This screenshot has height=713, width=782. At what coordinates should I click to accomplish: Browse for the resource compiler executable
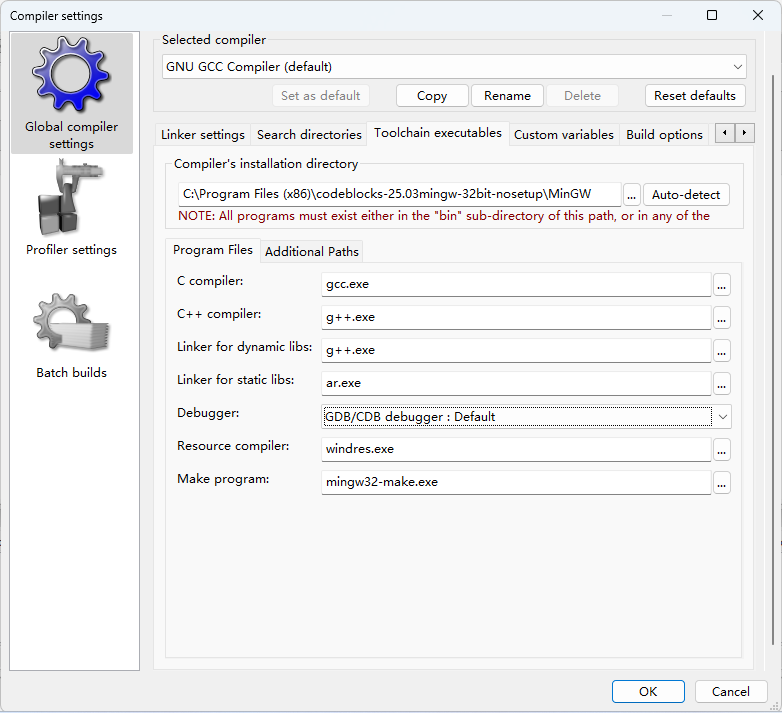pos(722,450)
